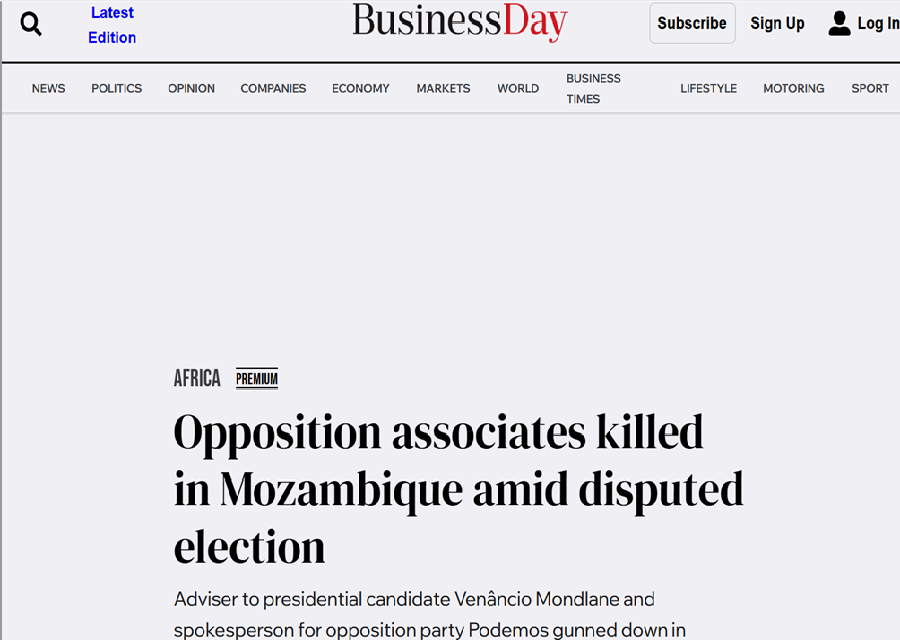Click the Subscribe button
The width and height of the screenshot is (900, 640).
tap(692, 23)
